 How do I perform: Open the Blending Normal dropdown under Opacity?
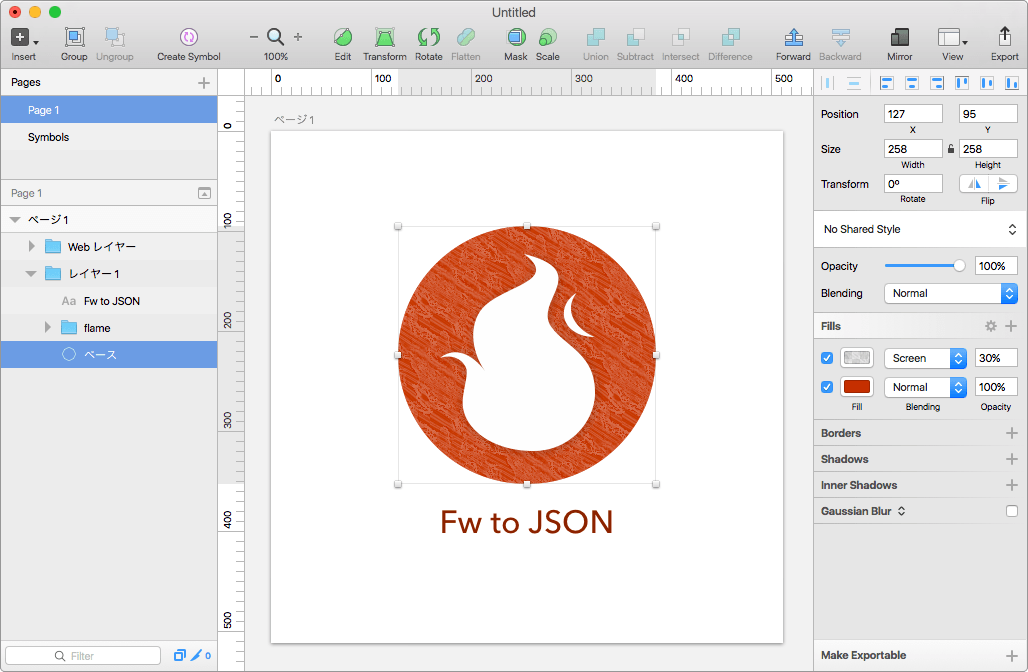pyautogui.click(x=950, y=293)
